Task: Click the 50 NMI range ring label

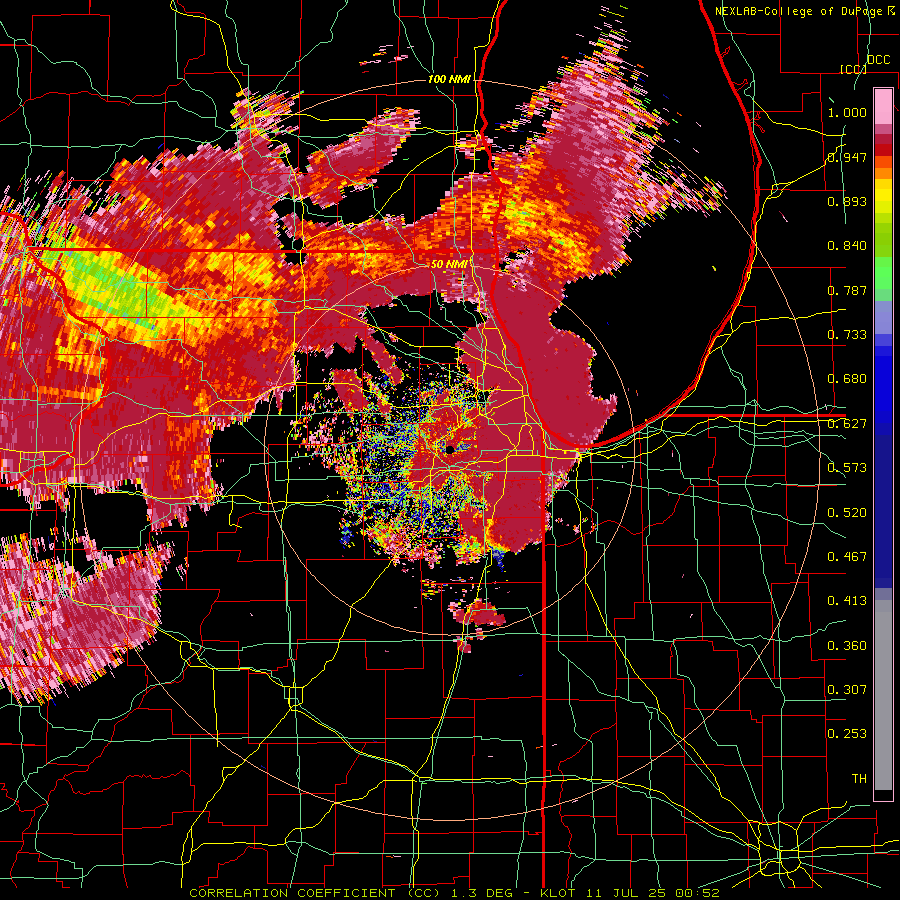Action: pyautogui.click(x=449, y=264)
